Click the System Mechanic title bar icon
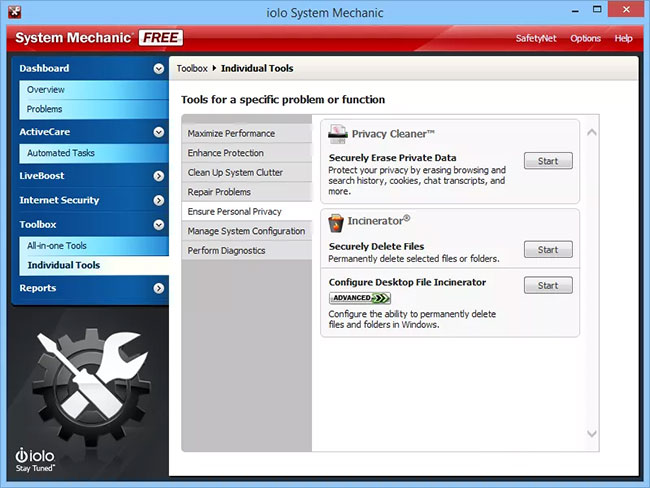This screenshot has width=650, height=488. click(x=15, y=12)
